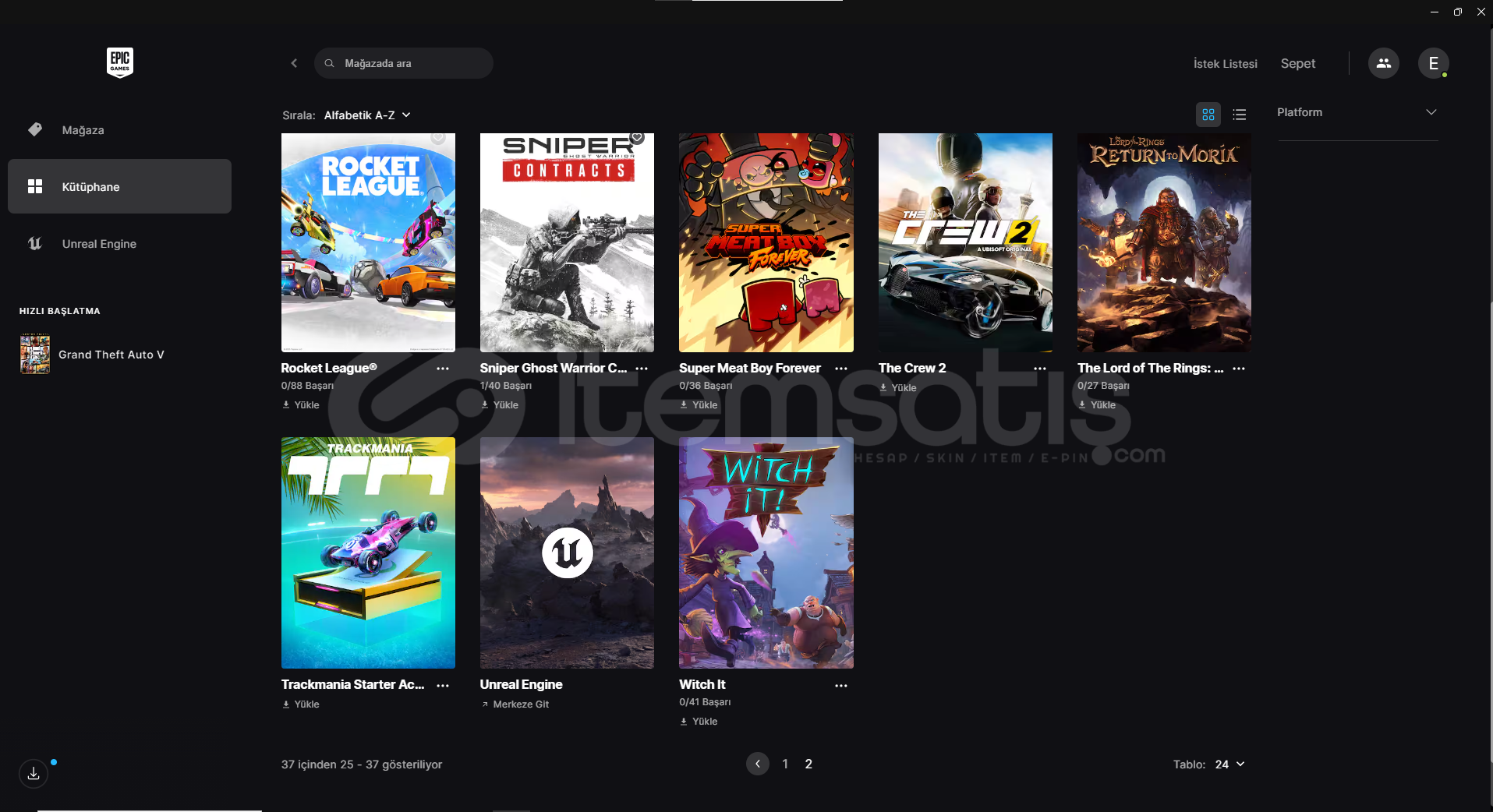Open the downloads icon at bottom left
Screen dimensions: 1493x812
pos(34,773)
